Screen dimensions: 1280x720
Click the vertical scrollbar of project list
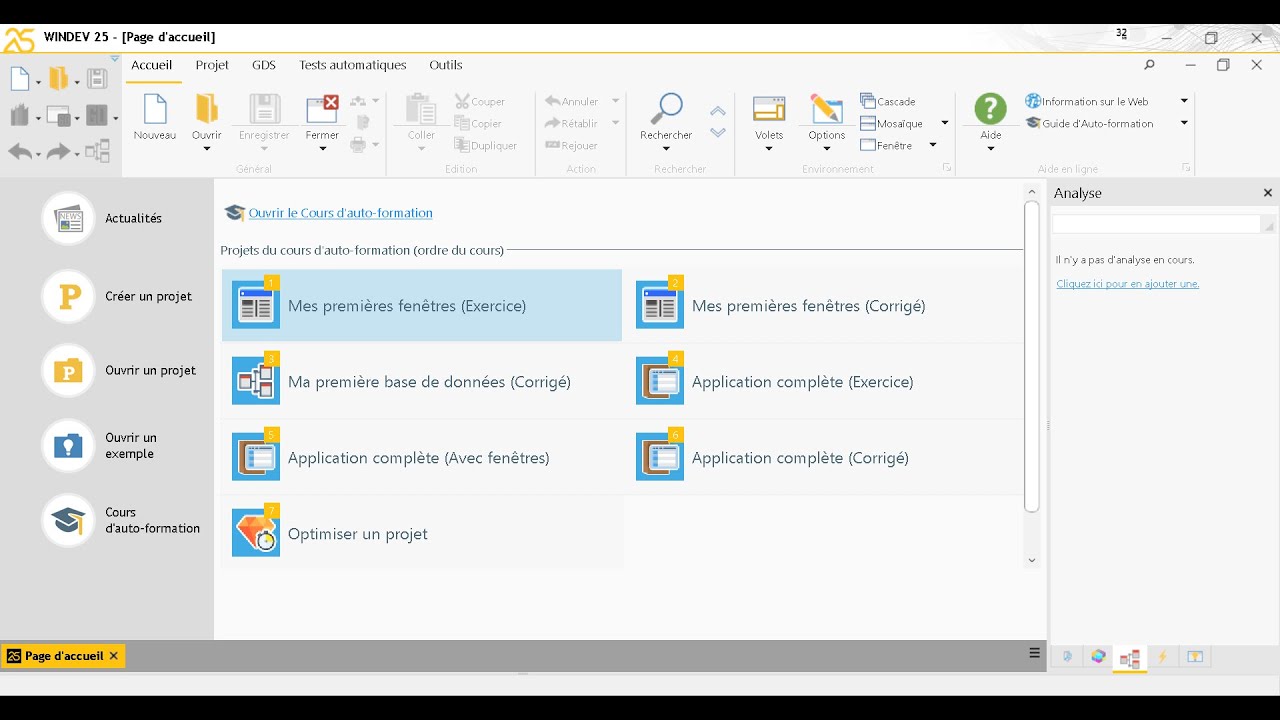(1032, 355)
